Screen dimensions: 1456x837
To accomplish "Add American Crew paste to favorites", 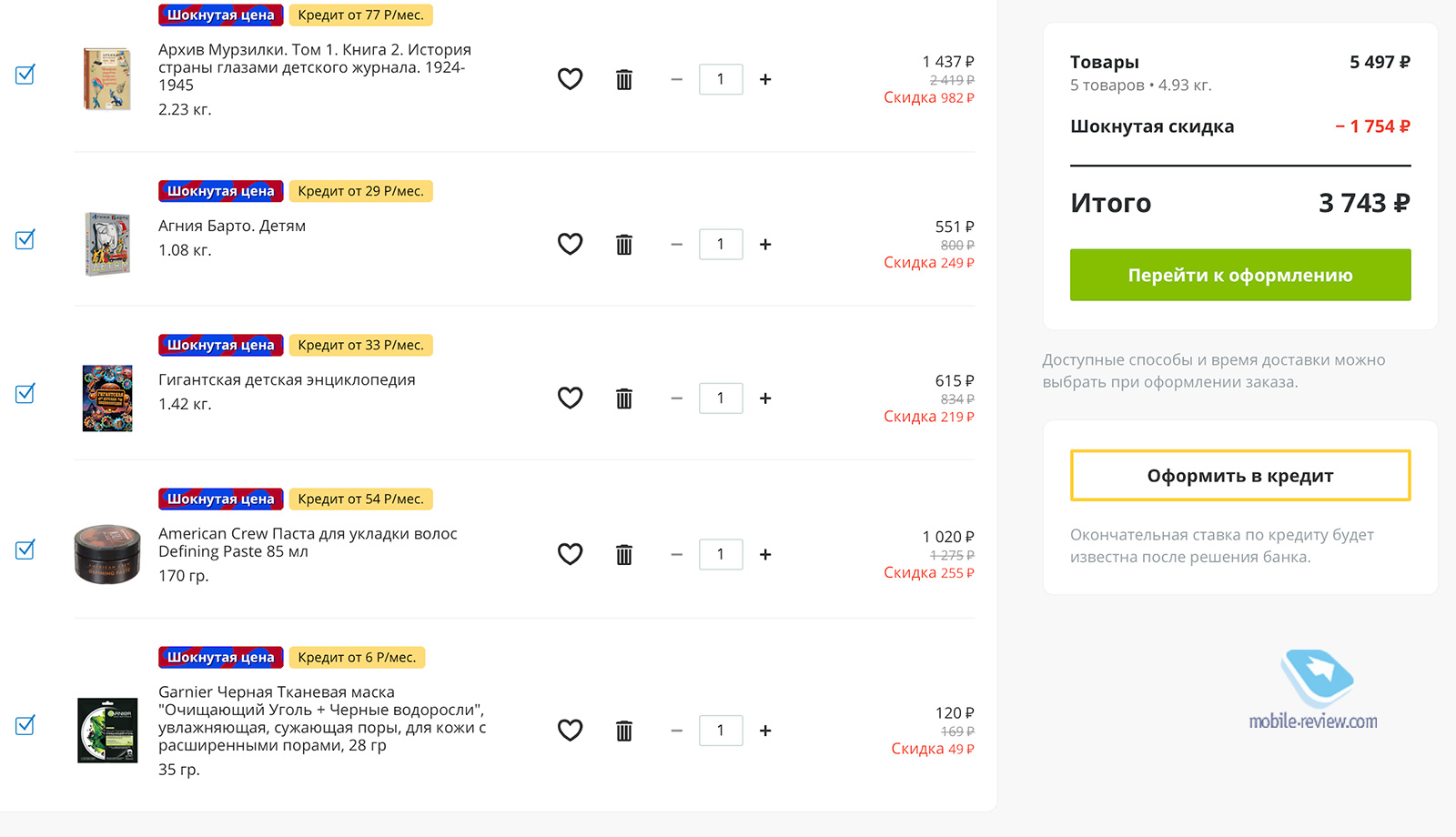I will tap(570, 554).
